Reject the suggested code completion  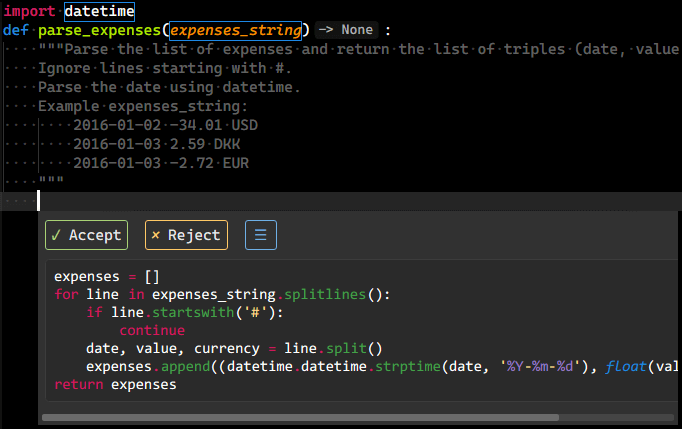[x=186, y=235]
